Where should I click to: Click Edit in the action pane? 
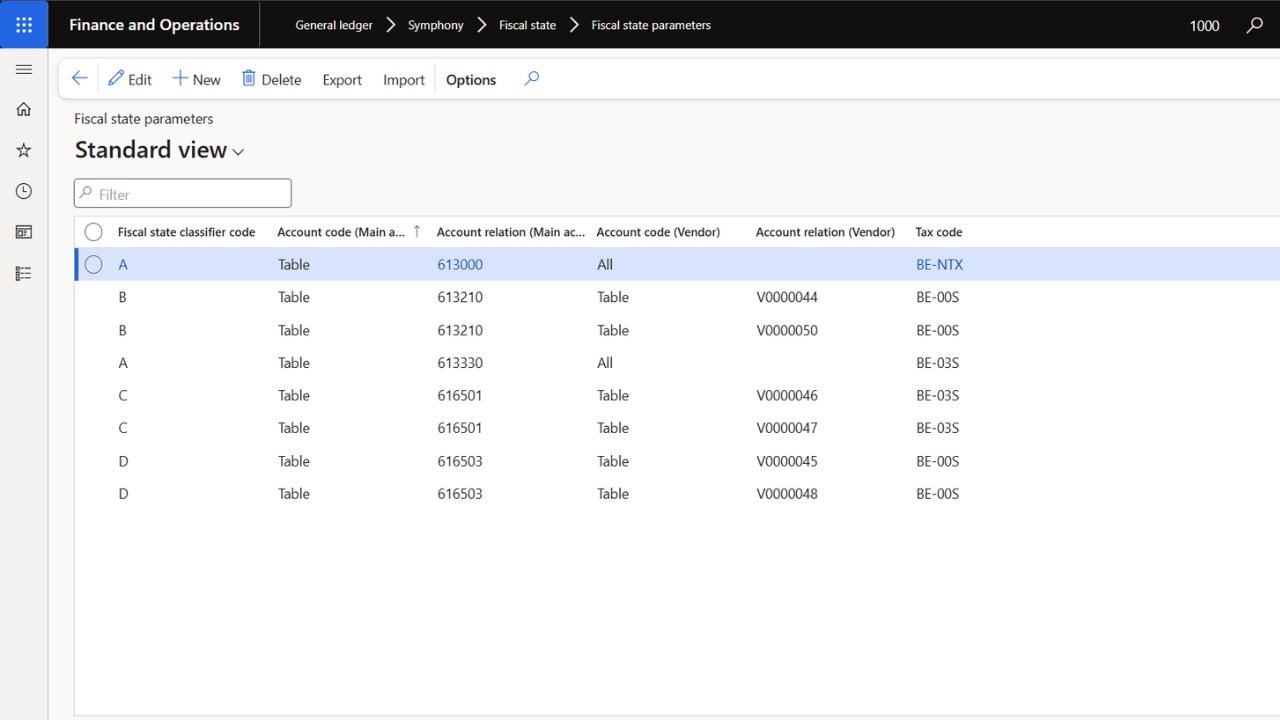tap(130, 79)
